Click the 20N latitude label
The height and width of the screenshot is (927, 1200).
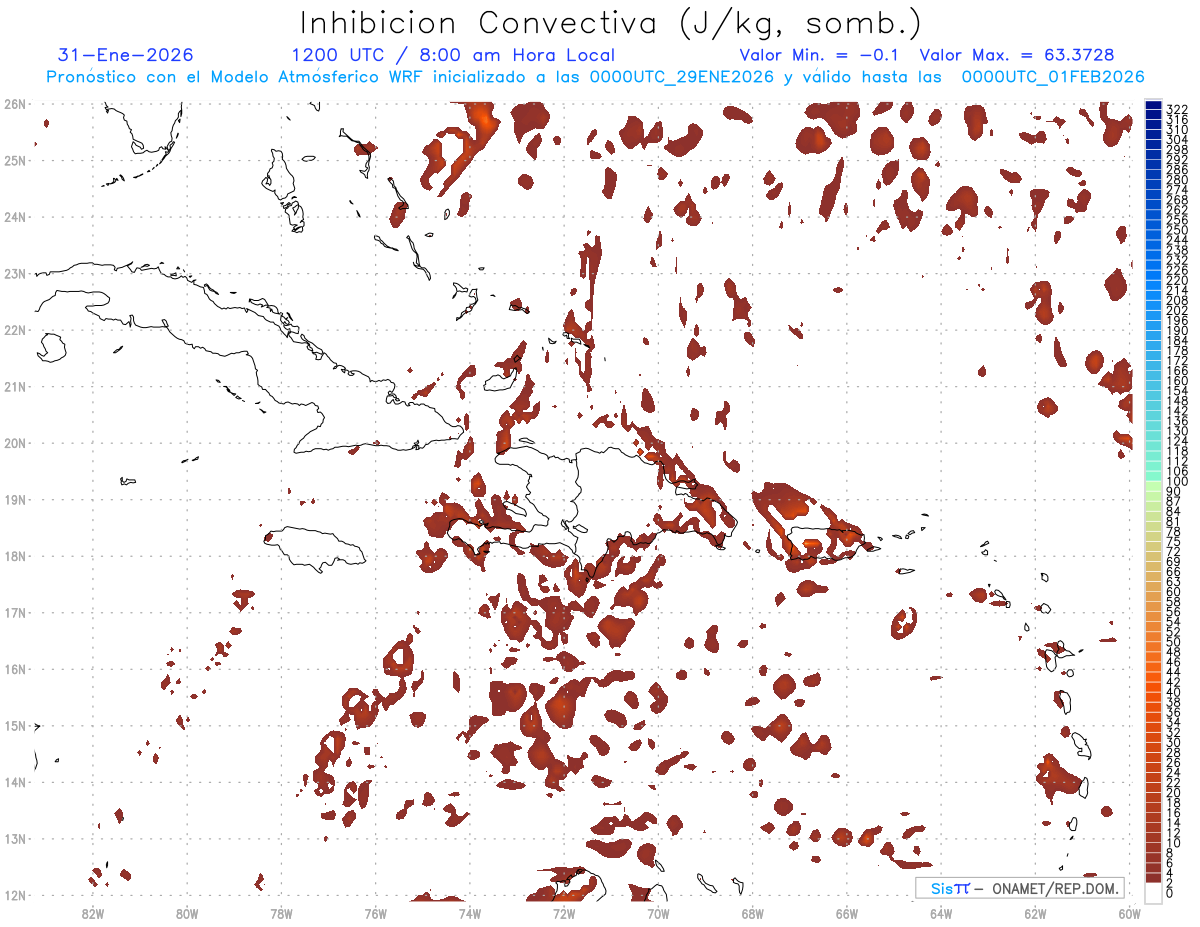click(15, 443)
